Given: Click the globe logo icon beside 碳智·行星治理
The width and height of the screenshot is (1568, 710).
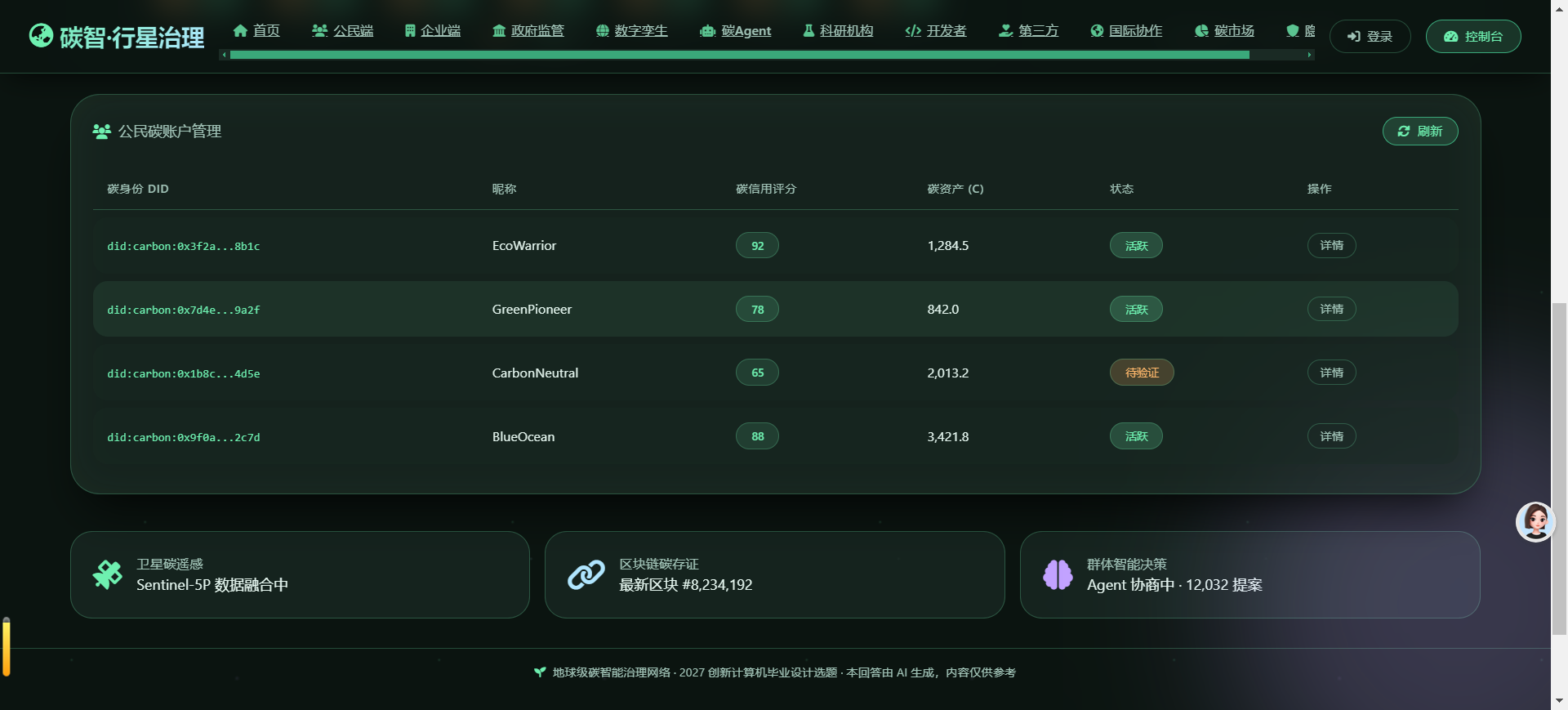Looking at the screenshot, I should click(41, 36).
